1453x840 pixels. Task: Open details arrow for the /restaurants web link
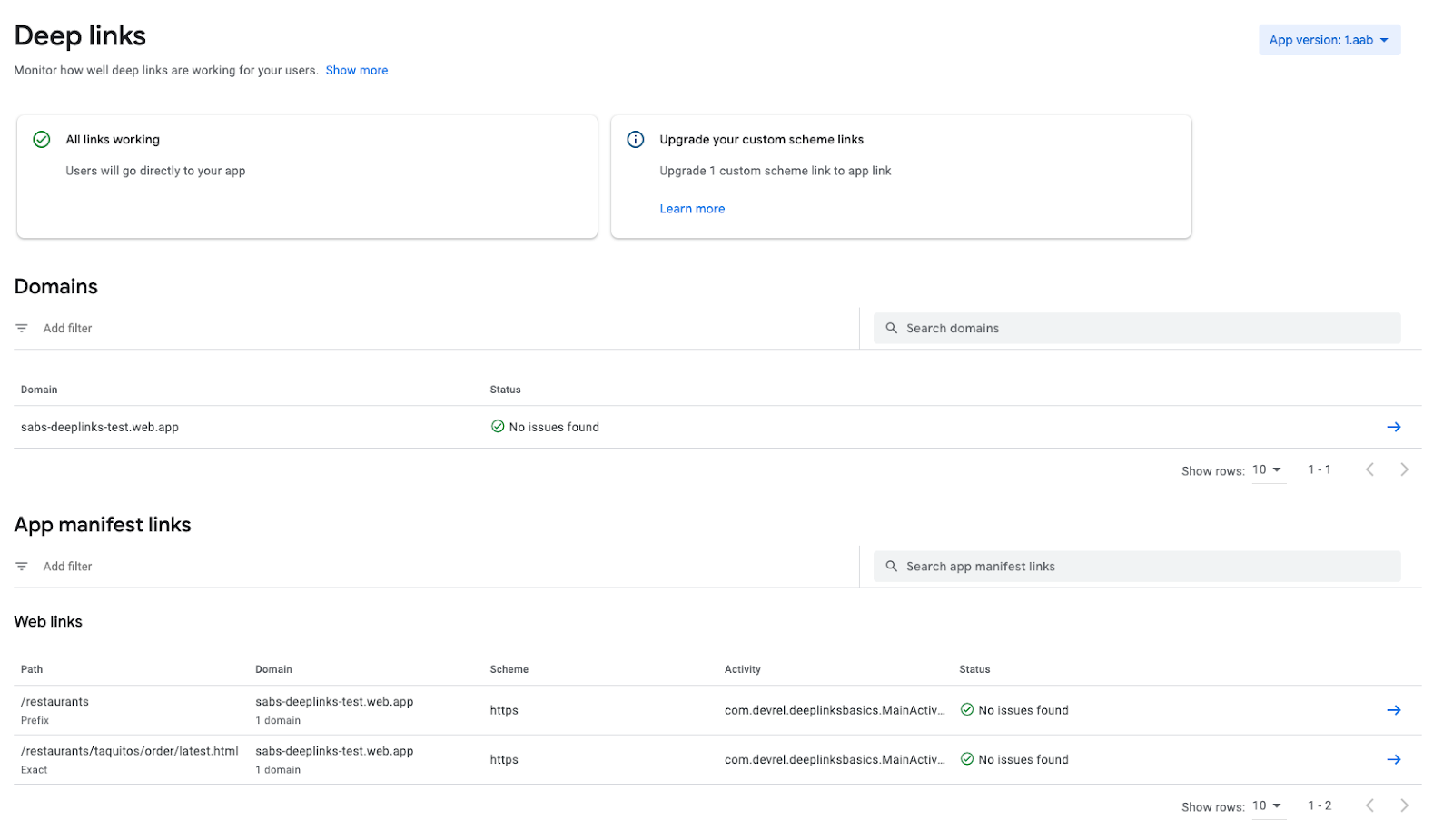[1394, 710]
